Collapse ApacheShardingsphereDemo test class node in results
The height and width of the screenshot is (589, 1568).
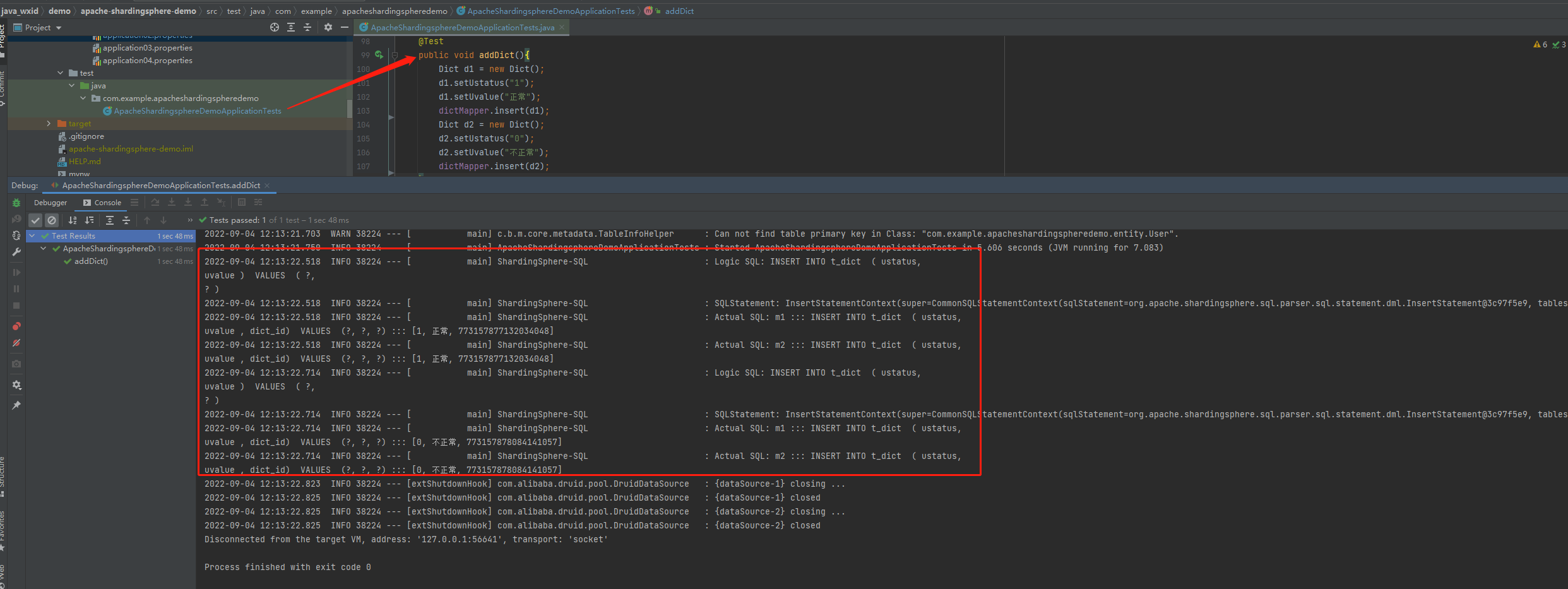44,249
